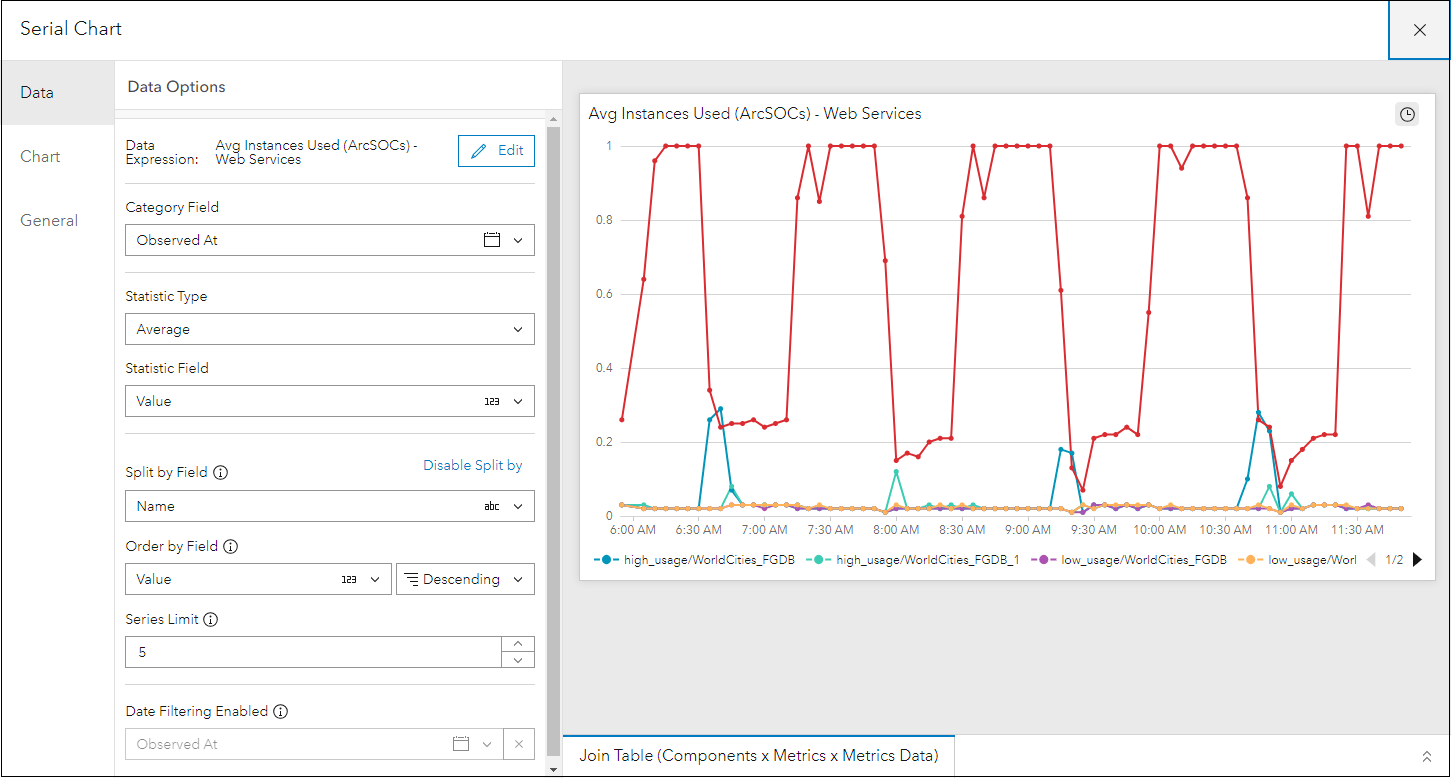Switch to the Chart tab

(41, 157)
